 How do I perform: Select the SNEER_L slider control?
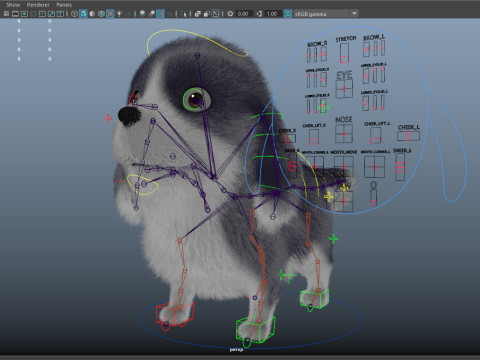click(400, 167)
